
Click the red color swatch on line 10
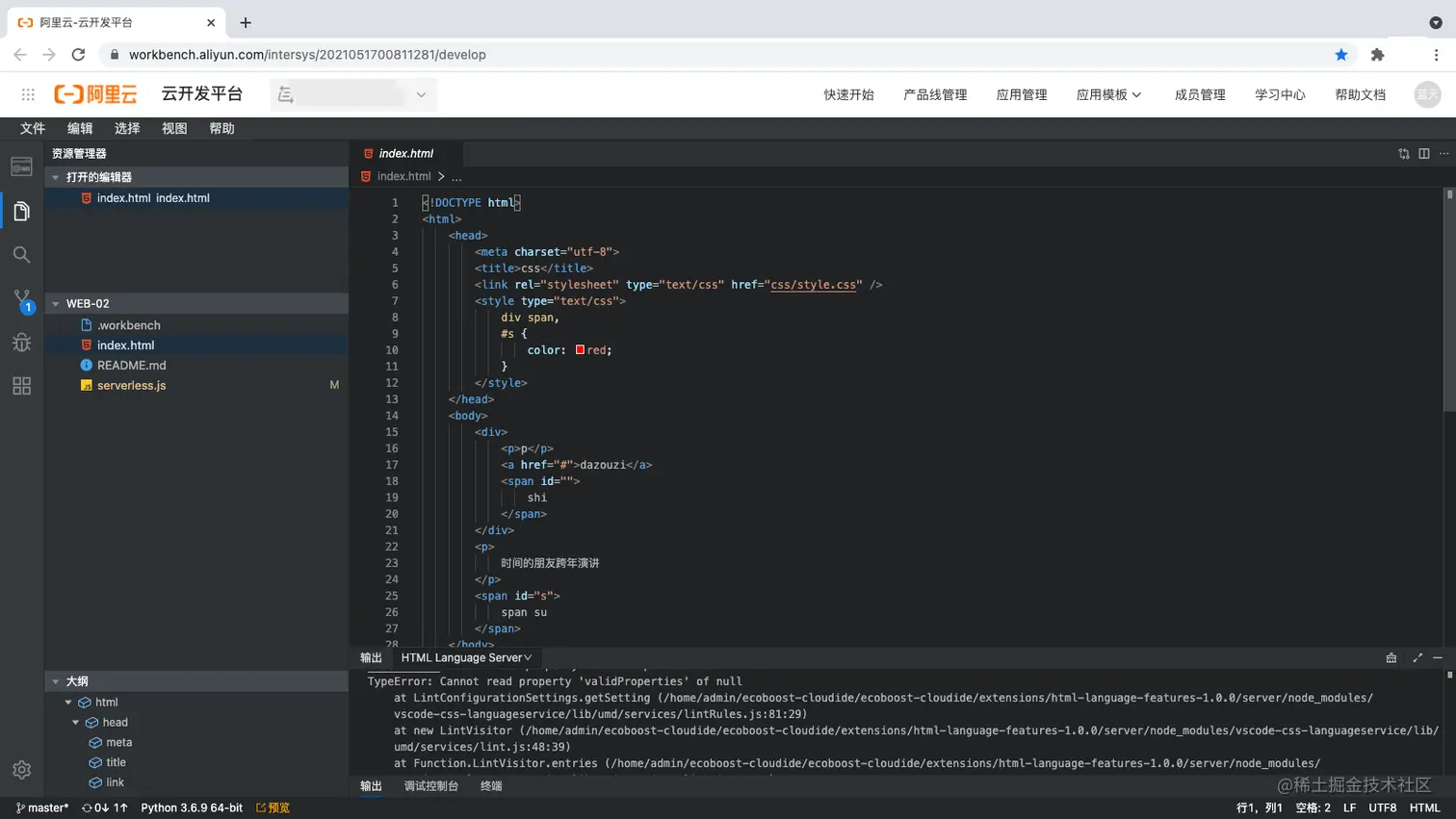(581, 350)
